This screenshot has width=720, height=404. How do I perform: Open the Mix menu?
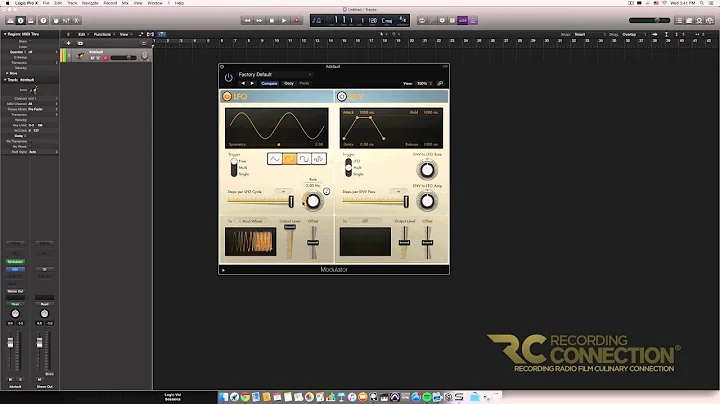point(125,3)
